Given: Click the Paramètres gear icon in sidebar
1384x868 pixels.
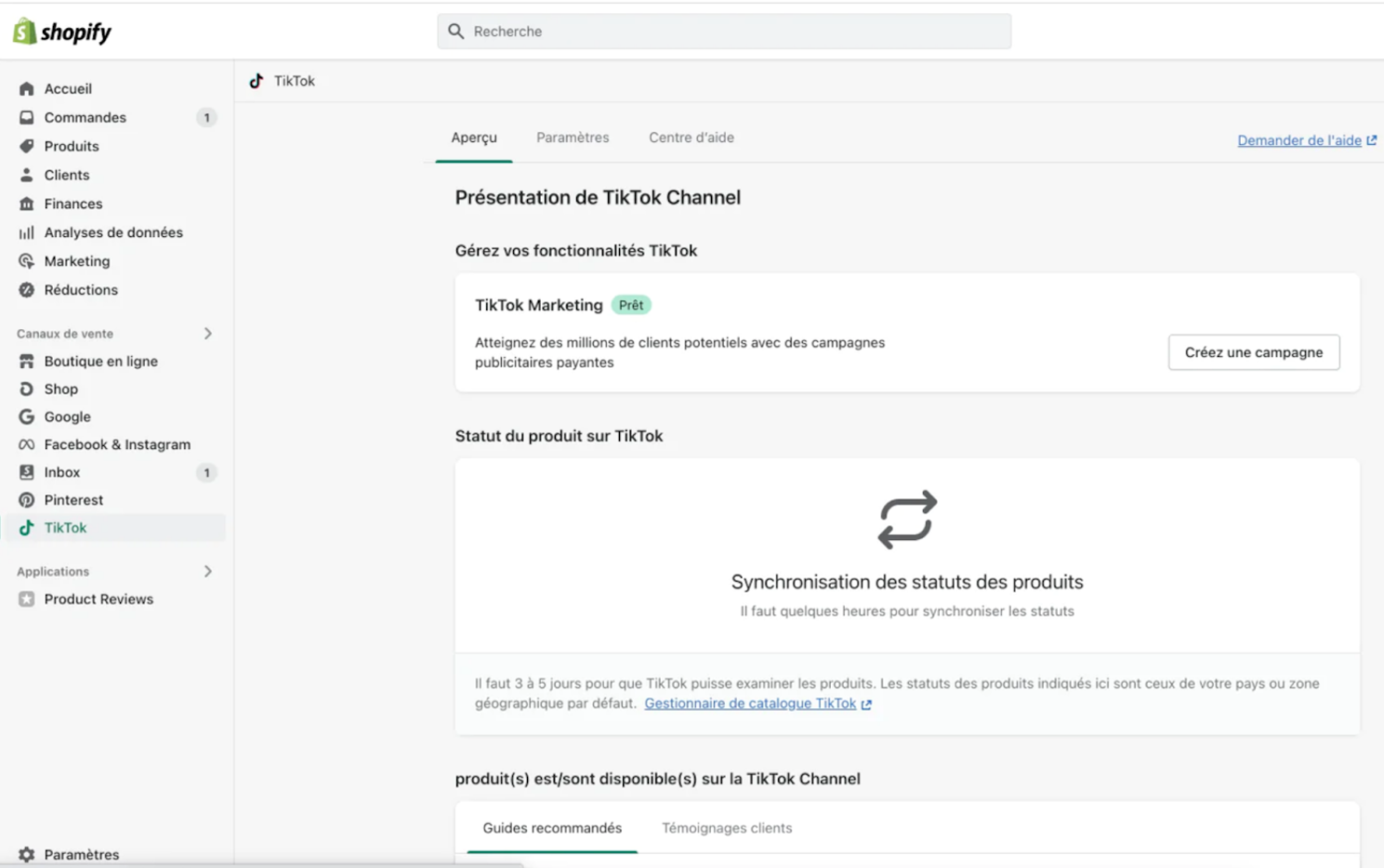Looking at the screenshot, I should (x=27, y=855).
